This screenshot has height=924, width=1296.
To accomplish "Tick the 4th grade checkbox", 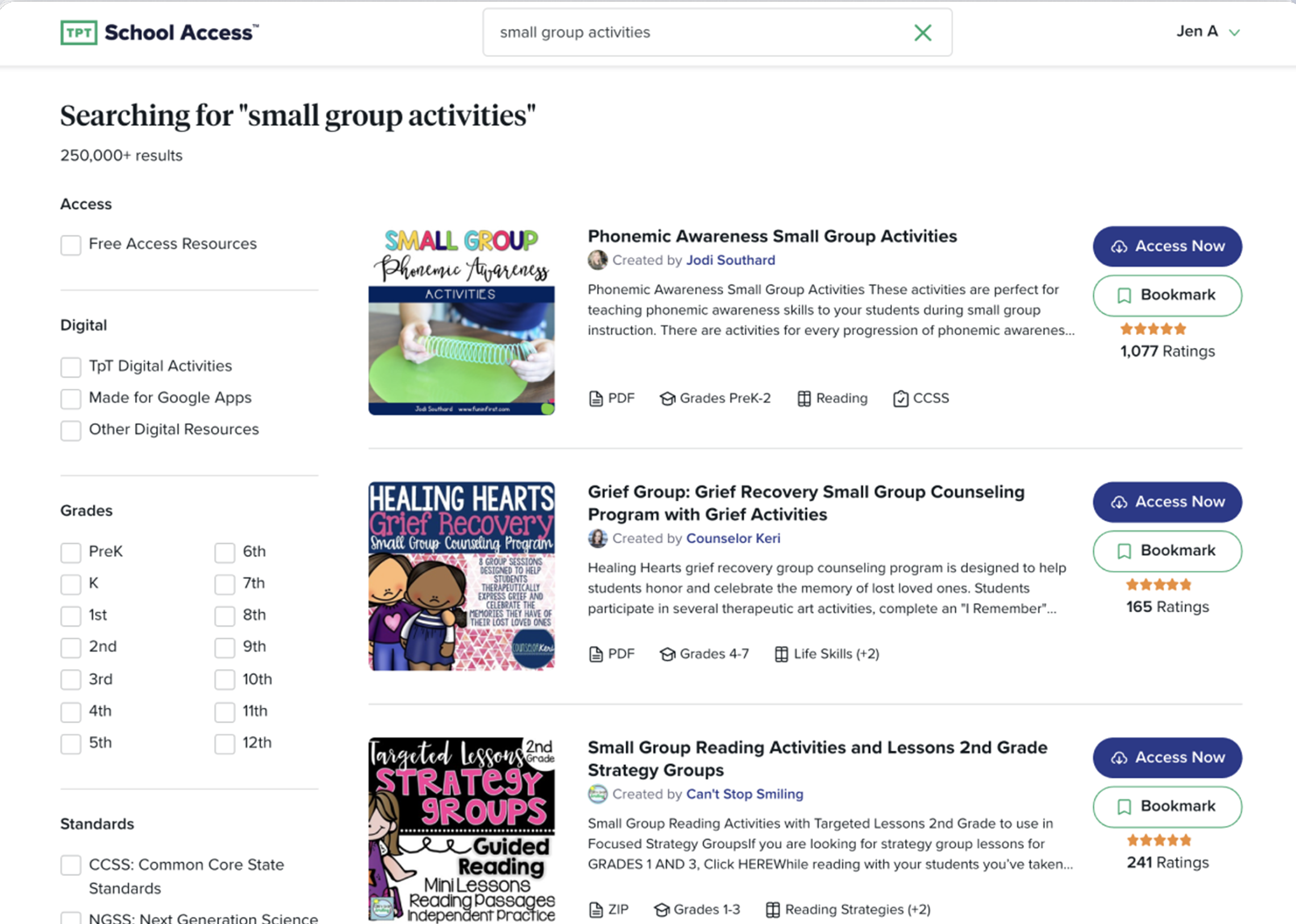I will point(70,712).
